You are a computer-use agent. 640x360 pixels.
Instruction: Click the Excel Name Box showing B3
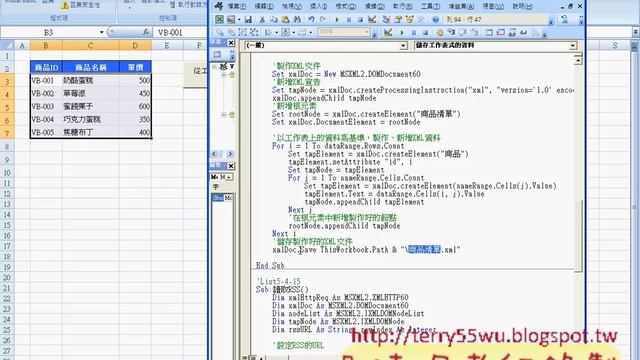[48, 32]
